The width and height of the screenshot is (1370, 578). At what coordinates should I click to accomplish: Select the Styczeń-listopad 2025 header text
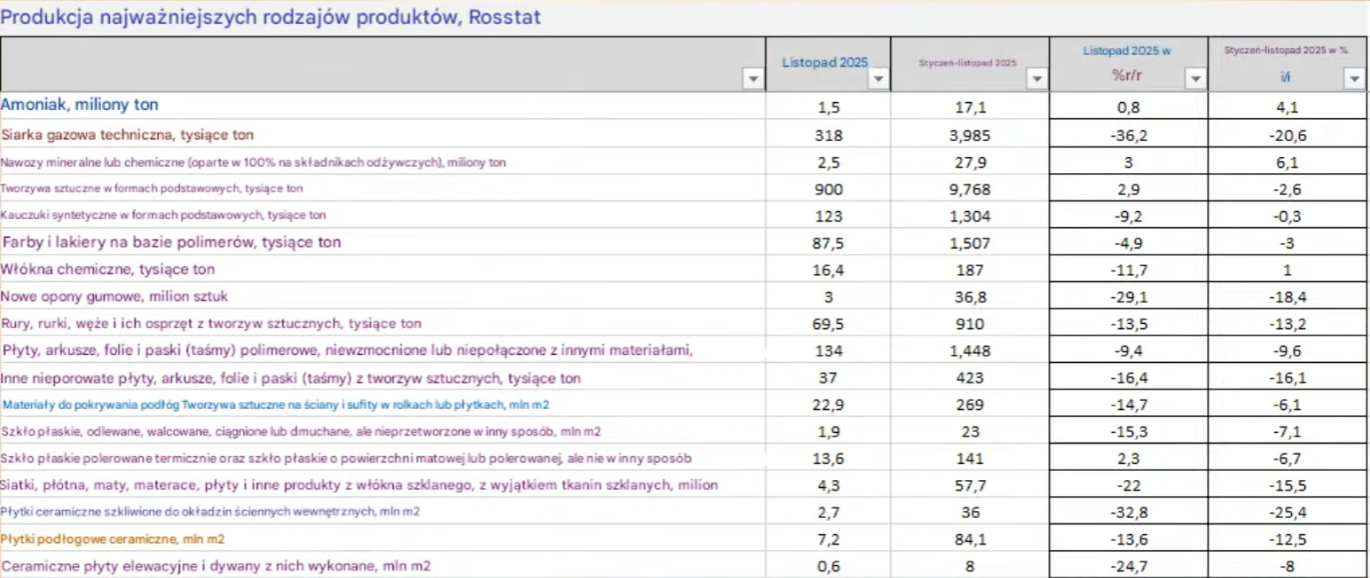pos(967,62)
